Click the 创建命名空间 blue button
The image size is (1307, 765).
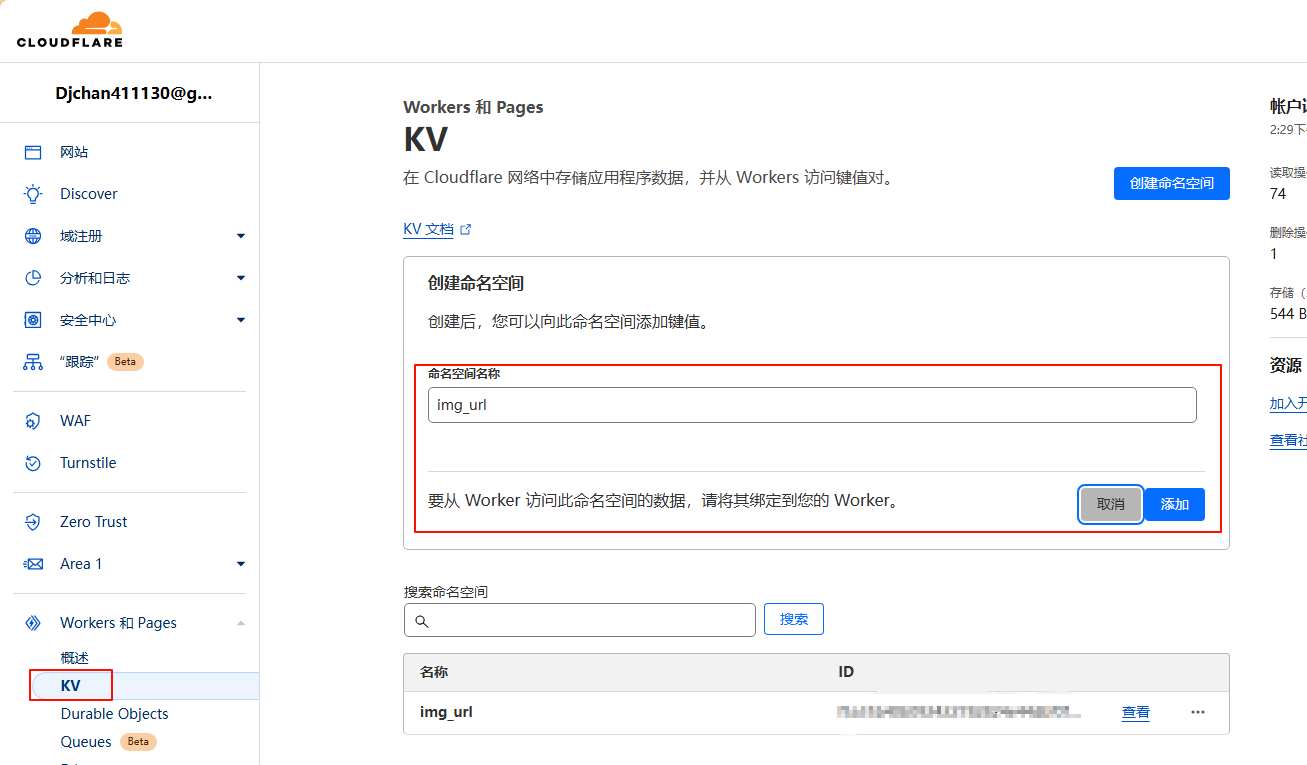click(1172, 183)
